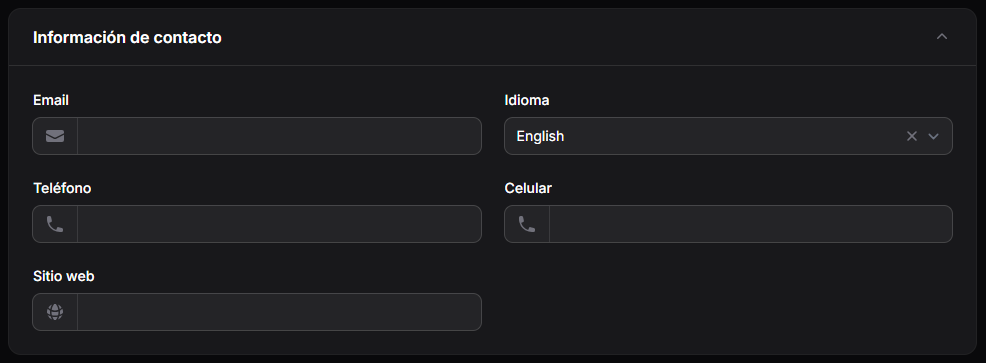Focus the Teléfono input field

279,224
